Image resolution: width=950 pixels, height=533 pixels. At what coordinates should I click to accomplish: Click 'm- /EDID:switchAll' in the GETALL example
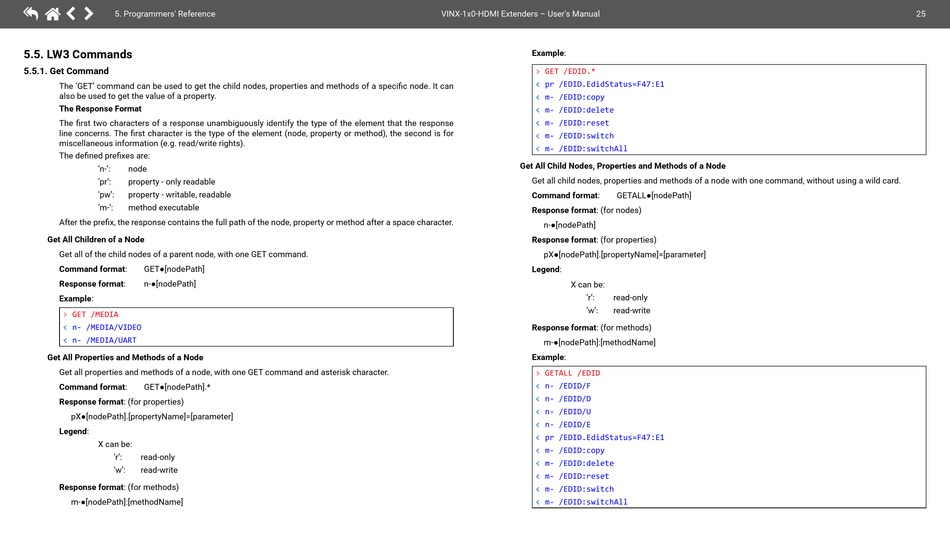click(x=582, y=502)
